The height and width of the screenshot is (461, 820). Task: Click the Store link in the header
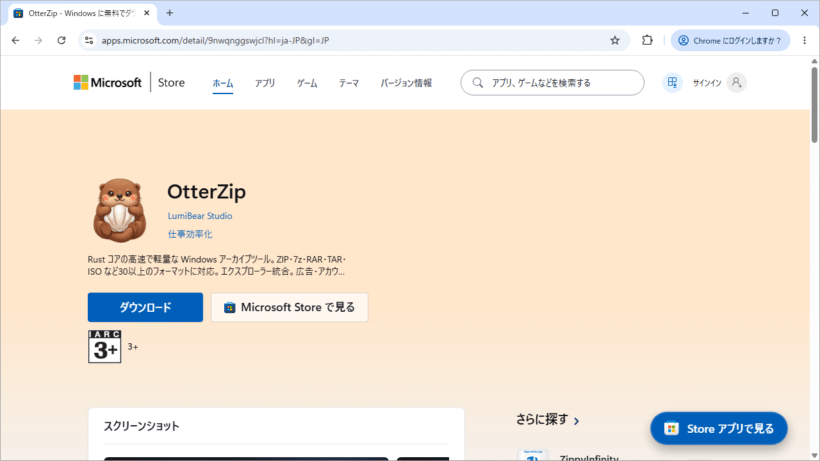click(x=171, y=83)
